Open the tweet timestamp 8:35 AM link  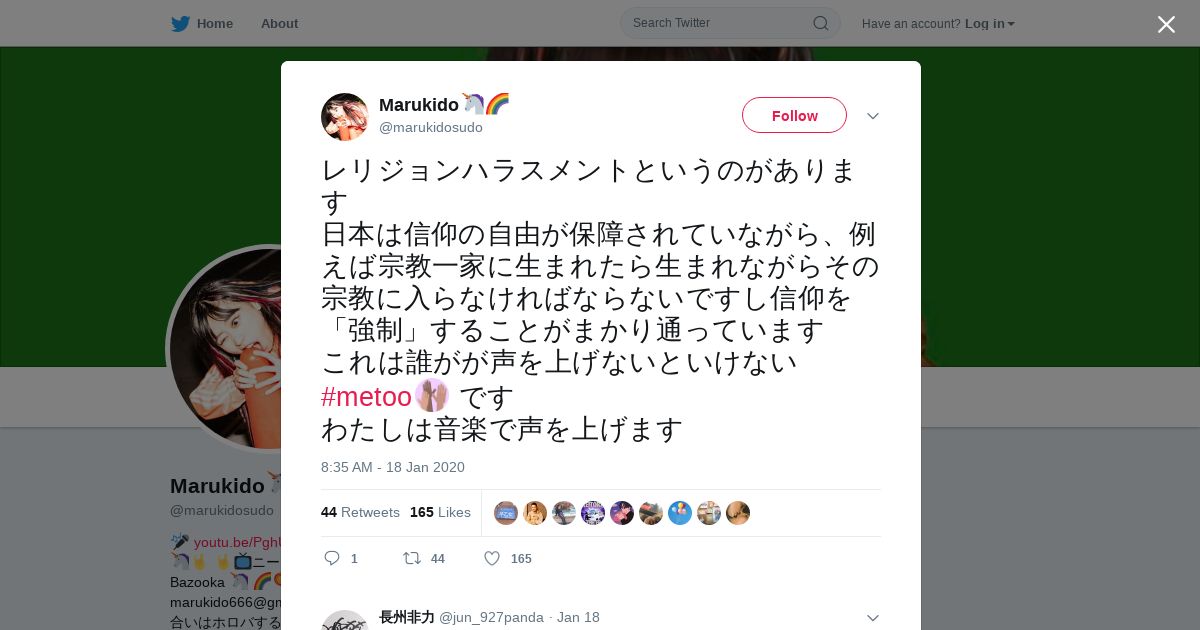pyautogui.click(x=393, y=467)
